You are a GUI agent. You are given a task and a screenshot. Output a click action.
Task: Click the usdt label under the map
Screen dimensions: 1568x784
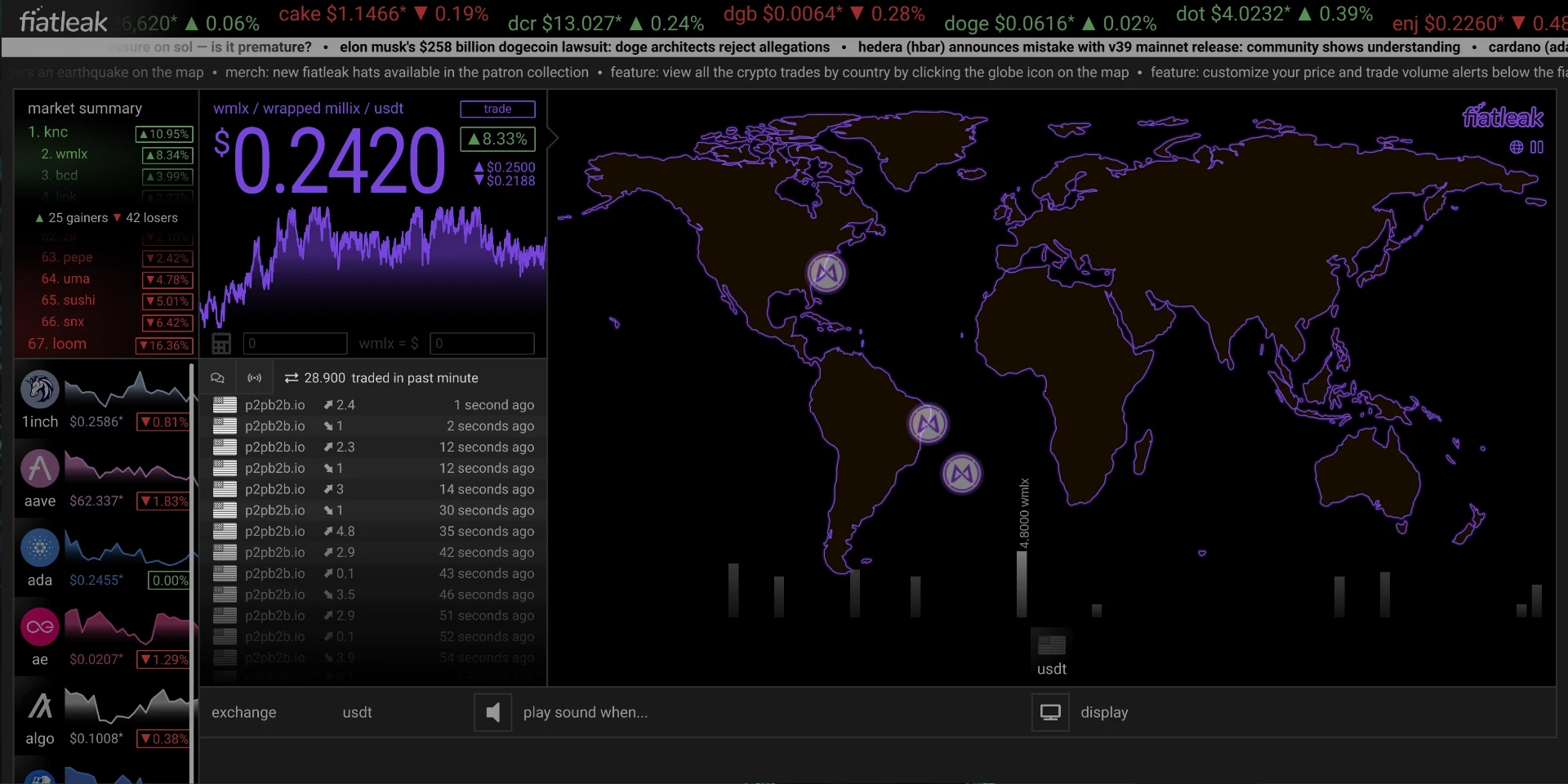click(x=1052, y=670)
